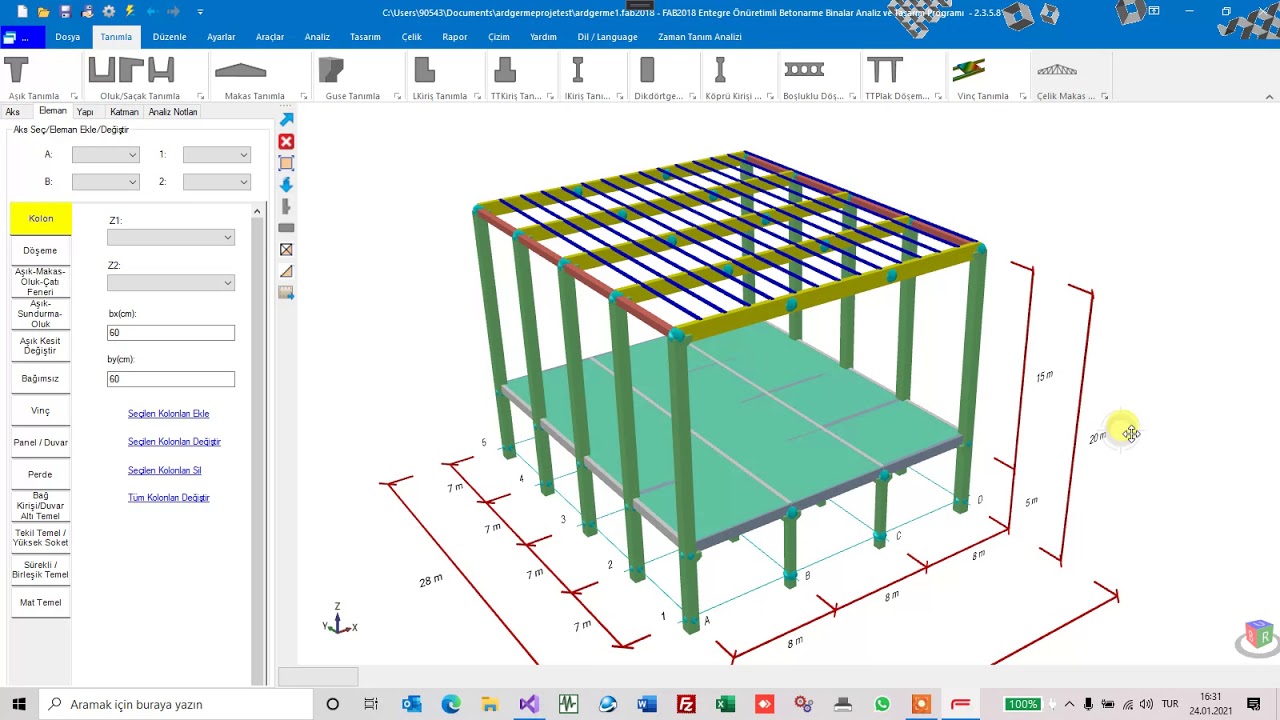Click the lightning bolt analysis icon

[x=130, y=12]
